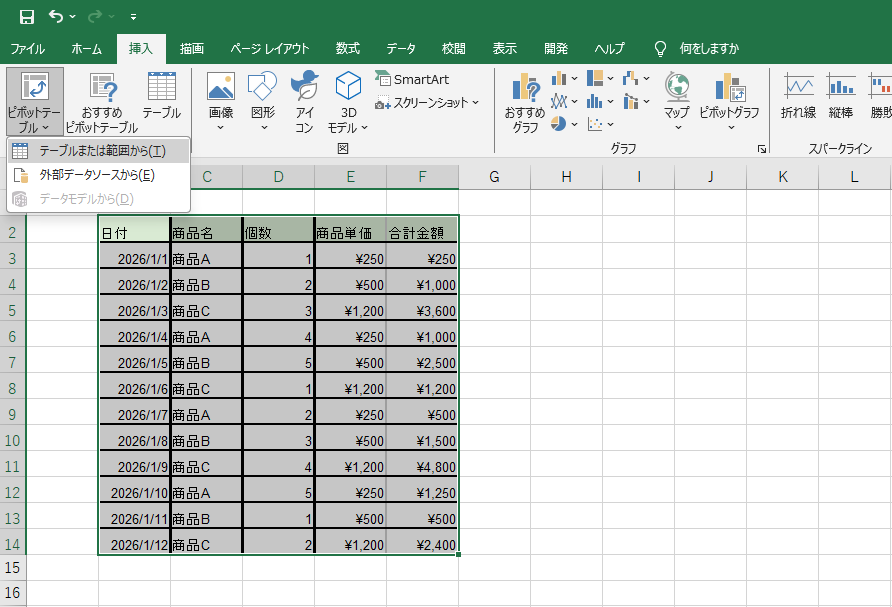
Task: Select テーブルまたは範囲から menu item
Action: pyautogui.click(x=100, y=151)
